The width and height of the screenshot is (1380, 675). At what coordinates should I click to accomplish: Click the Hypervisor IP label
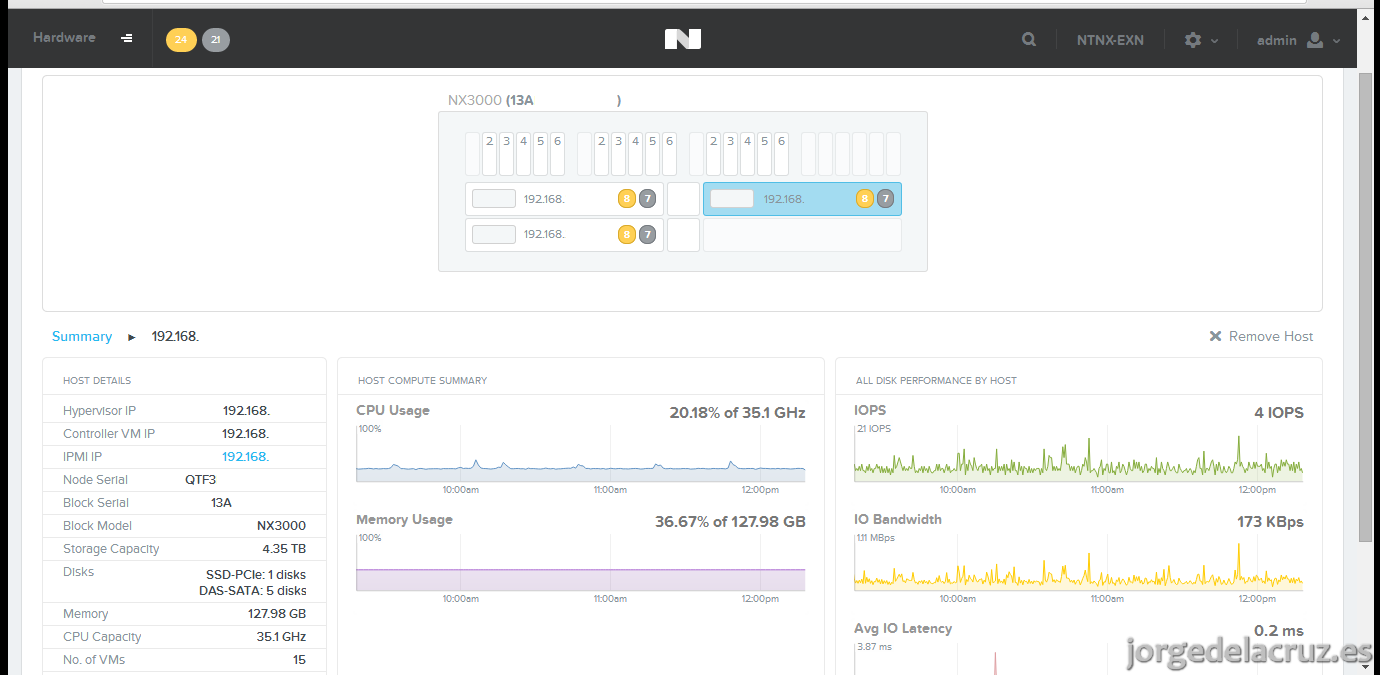coord(99,411)
